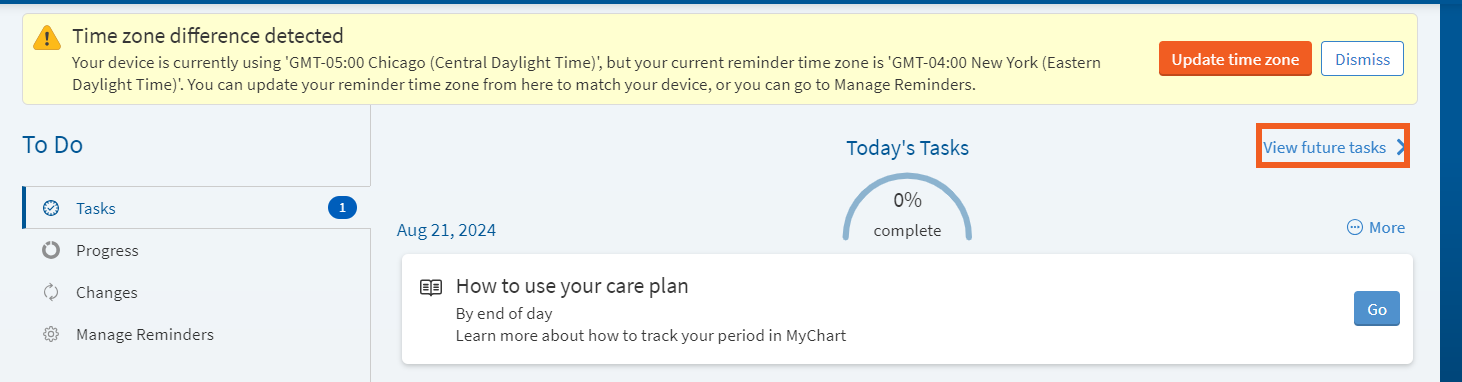This screenshot has width=1462, height=382.
Task: Open the Manage Reminders gear icon
Action: [51, 334]
